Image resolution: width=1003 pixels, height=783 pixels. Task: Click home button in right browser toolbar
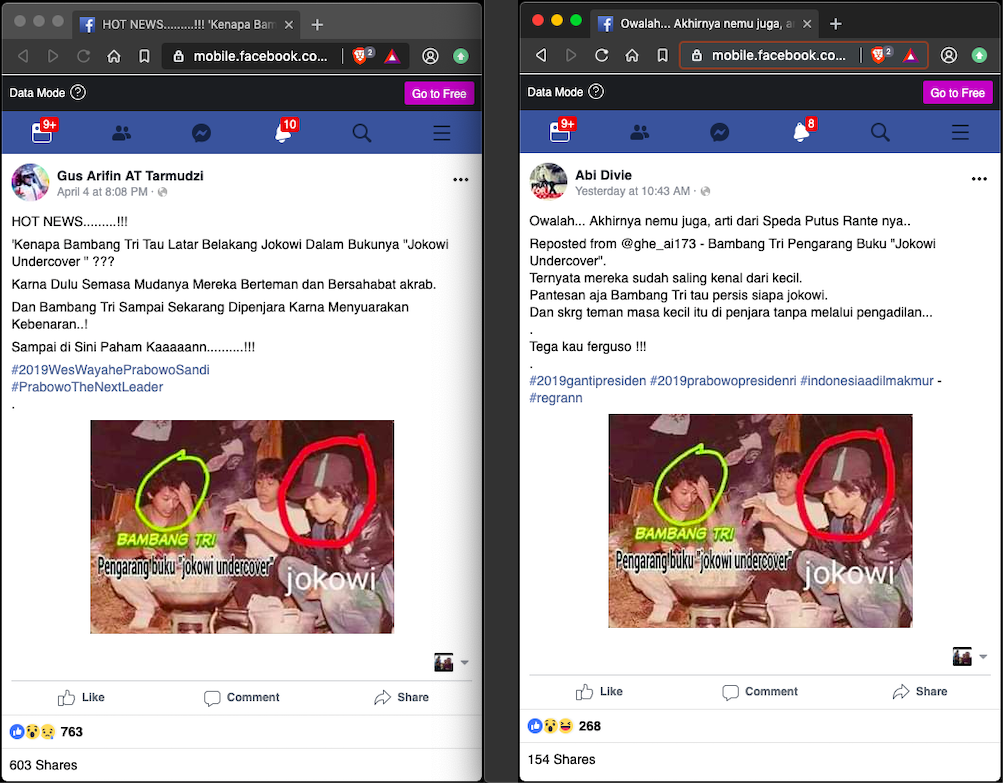point(632,56)
